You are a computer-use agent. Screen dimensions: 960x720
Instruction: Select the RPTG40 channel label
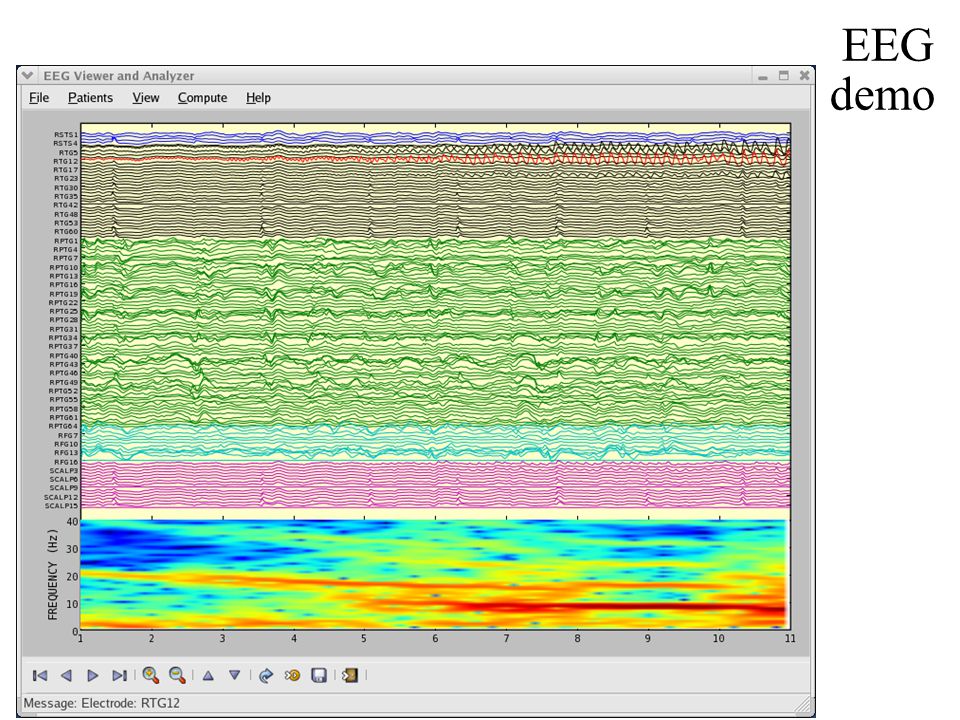click(64, 356)
